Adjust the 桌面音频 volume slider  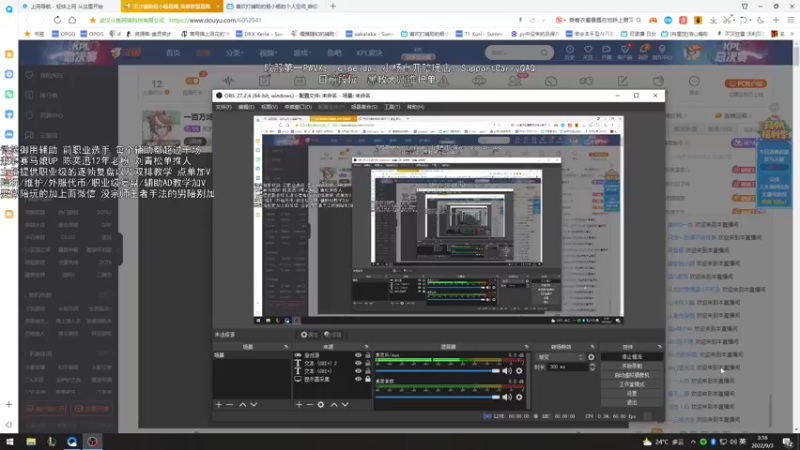(x=438, y=397)
